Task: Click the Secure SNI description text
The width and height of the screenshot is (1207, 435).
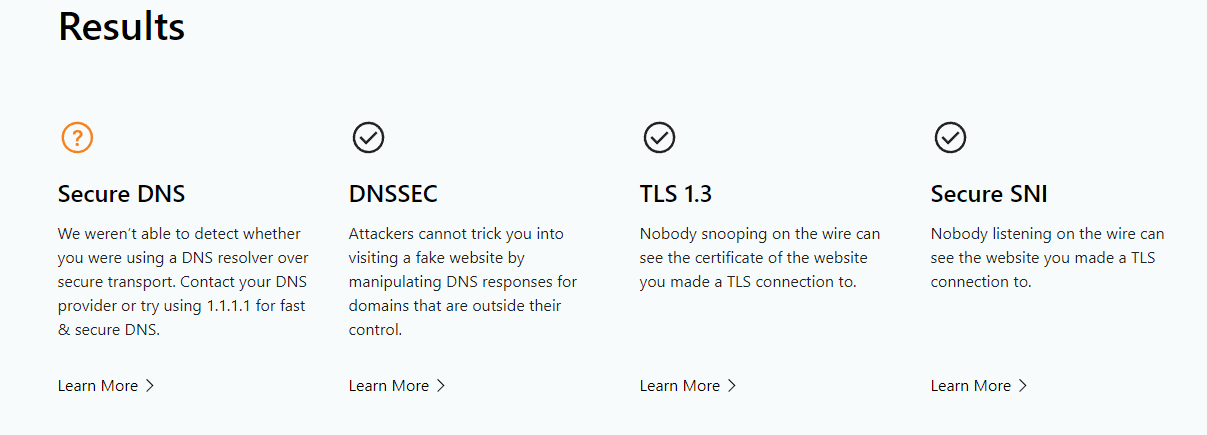Action: coord(1047,258)
